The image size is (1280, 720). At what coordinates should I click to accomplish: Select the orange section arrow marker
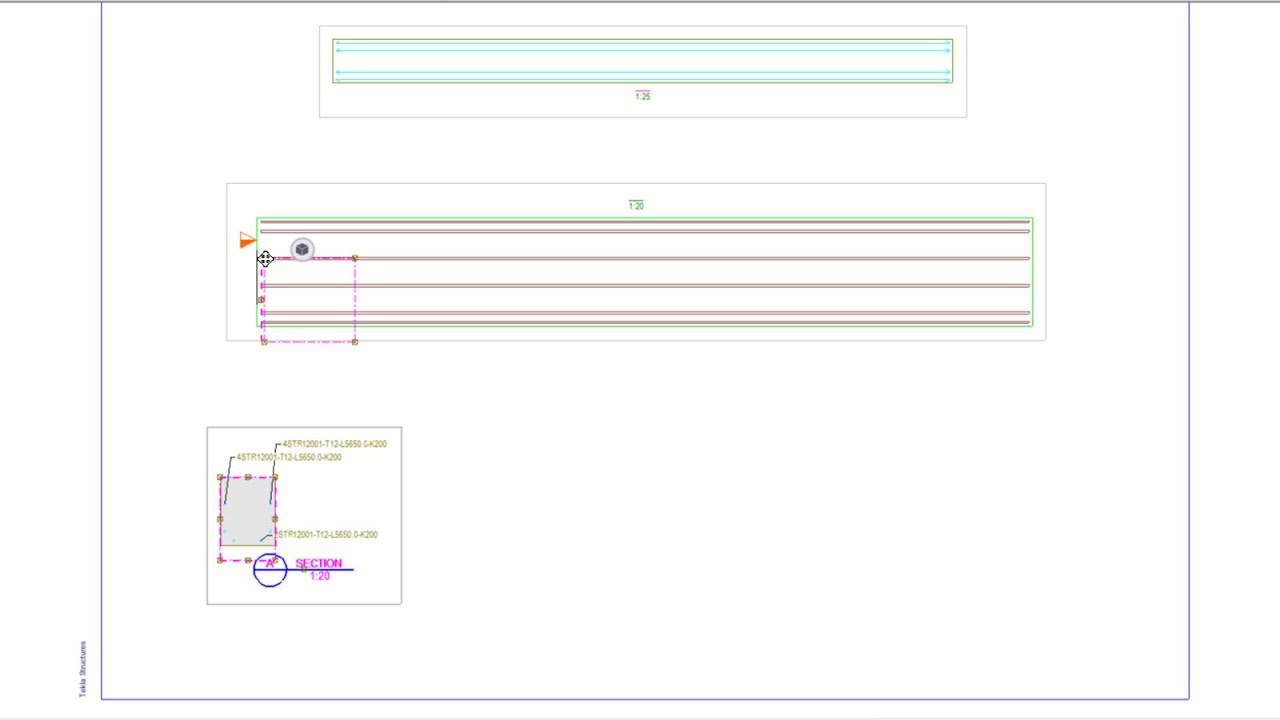[247, 240]
